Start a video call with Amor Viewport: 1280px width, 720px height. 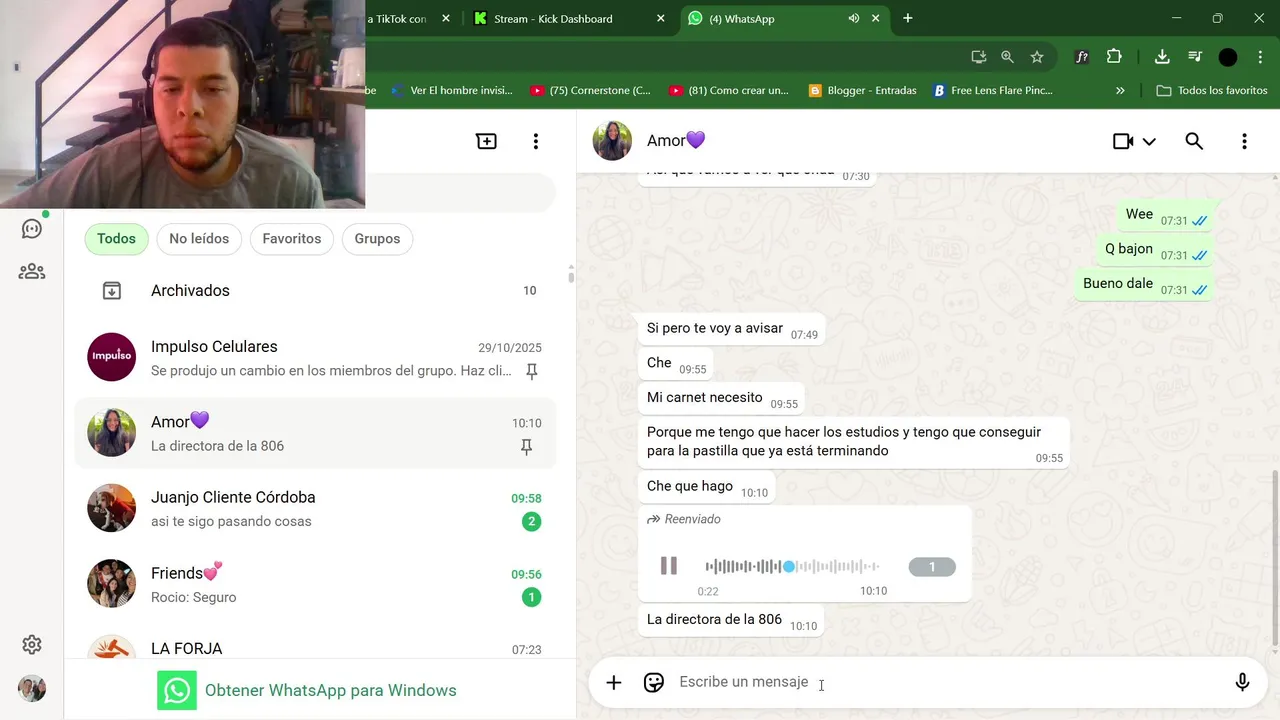tap(1123, 141)
